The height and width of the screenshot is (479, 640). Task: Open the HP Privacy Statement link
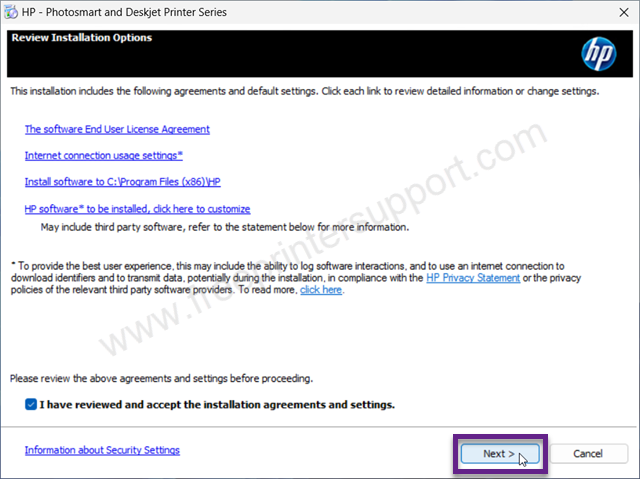pos(473,278)
